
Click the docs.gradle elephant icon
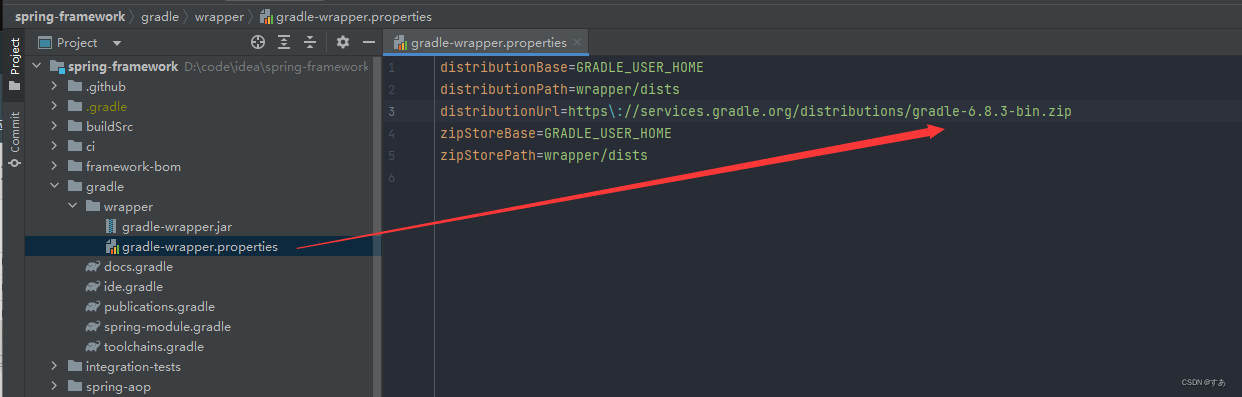(93, 267)
